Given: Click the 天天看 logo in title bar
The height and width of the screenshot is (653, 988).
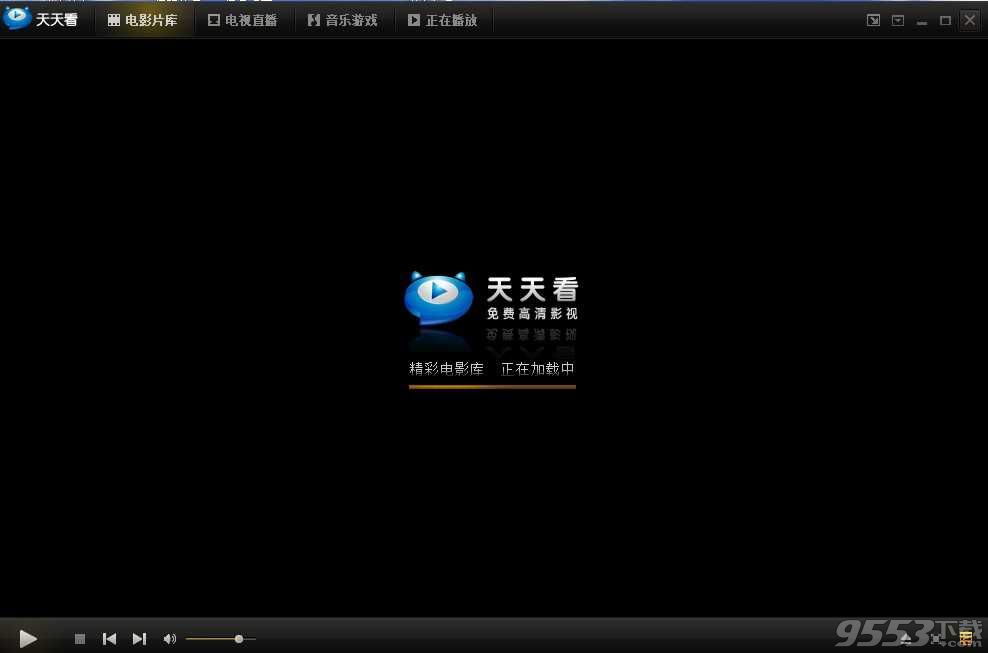Looking at the screenshot, I should pyautogui.click(x=41, y=19).
